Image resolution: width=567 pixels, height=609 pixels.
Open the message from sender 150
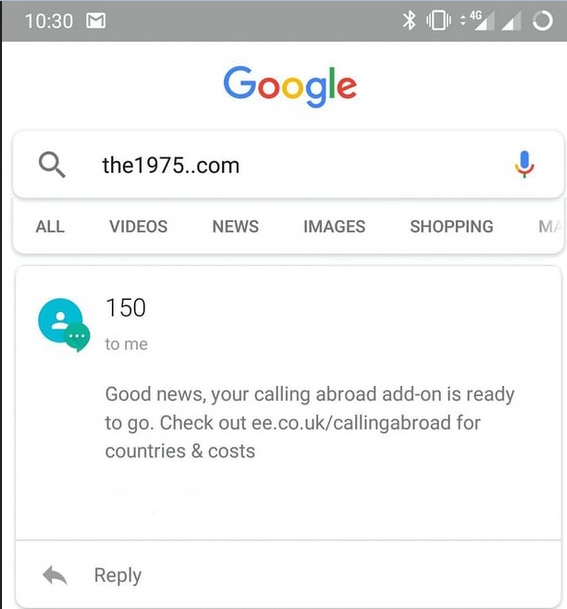point(288,402)
